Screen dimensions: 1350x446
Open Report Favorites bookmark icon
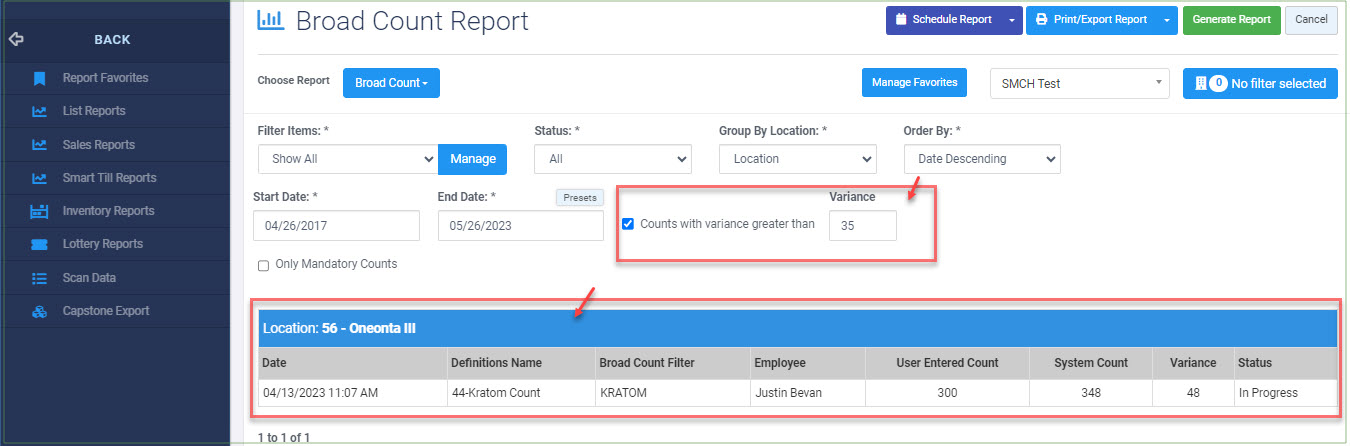pyautogui.click(x=39, y=78)
